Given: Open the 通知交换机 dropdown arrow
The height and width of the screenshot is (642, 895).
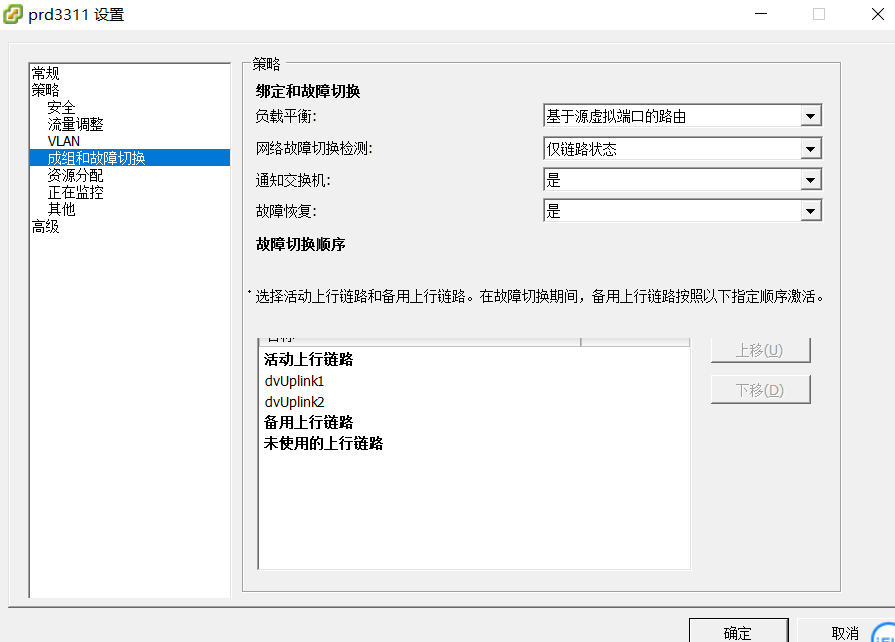Looking at the screenshot, I should coord(810,180).
